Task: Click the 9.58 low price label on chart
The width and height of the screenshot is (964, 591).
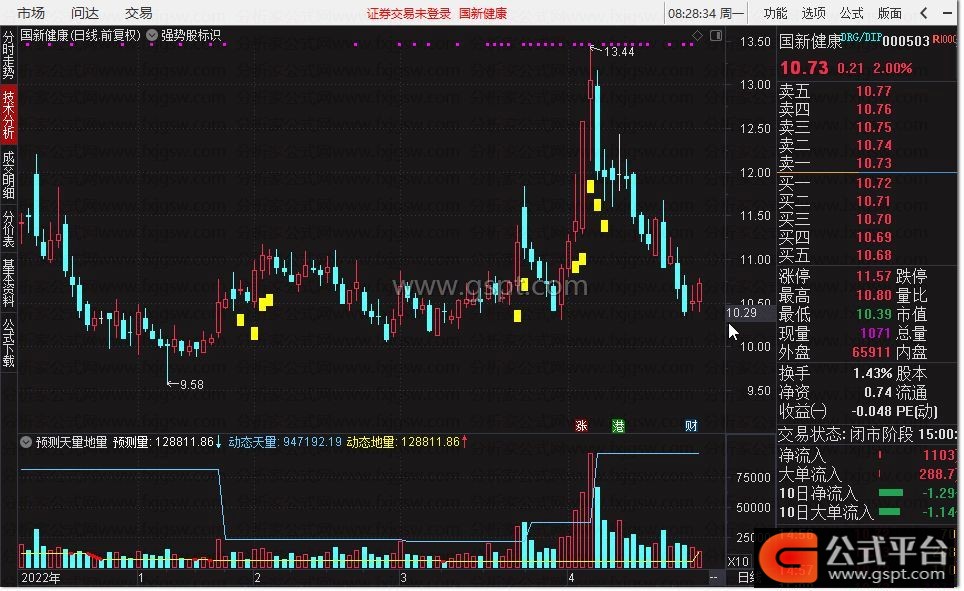Action: point(191,385)
